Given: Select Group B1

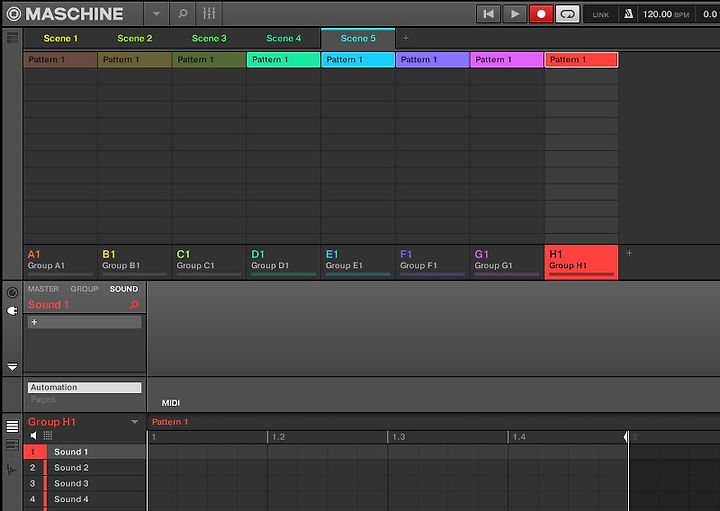Looking at the screenshot, I should [x=135, y=262].
